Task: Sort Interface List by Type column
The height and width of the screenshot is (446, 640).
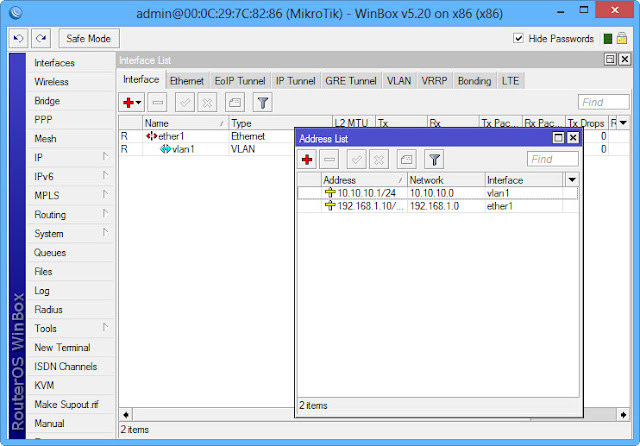Action: click(280, 123)
